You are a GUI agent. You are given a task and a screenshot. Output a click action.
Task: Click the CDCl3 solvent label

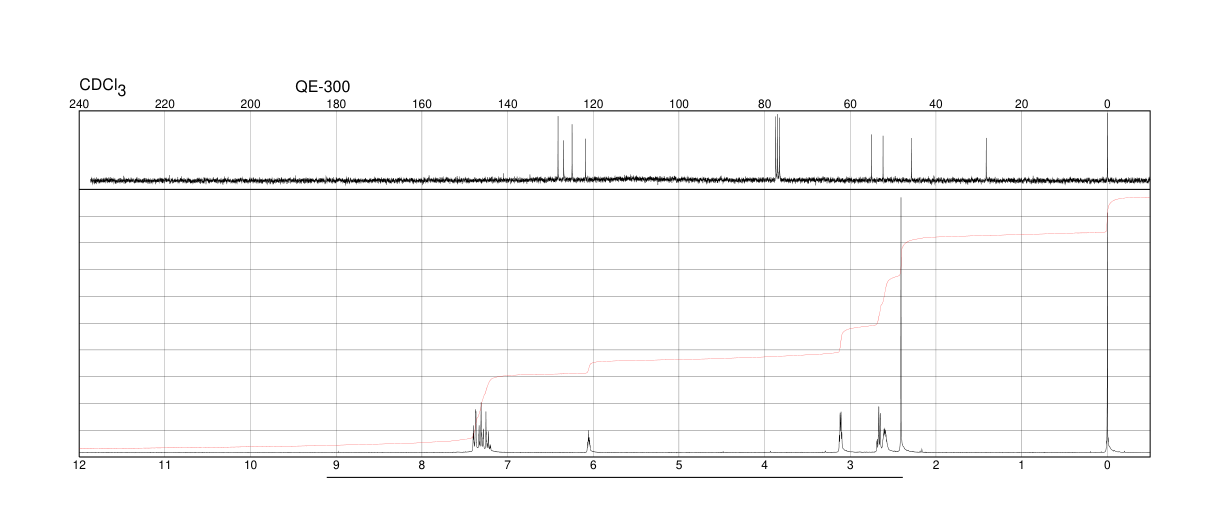tap(103, 87)
